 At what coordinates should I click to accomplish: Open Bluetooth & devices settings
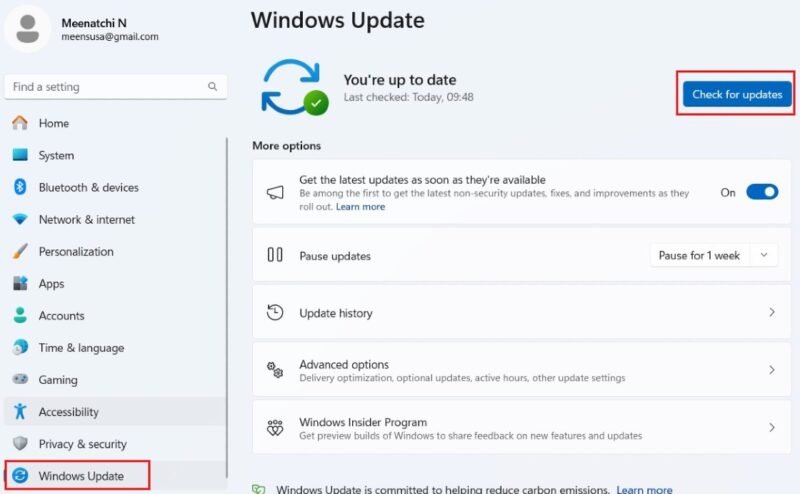[x=115, y=187]
